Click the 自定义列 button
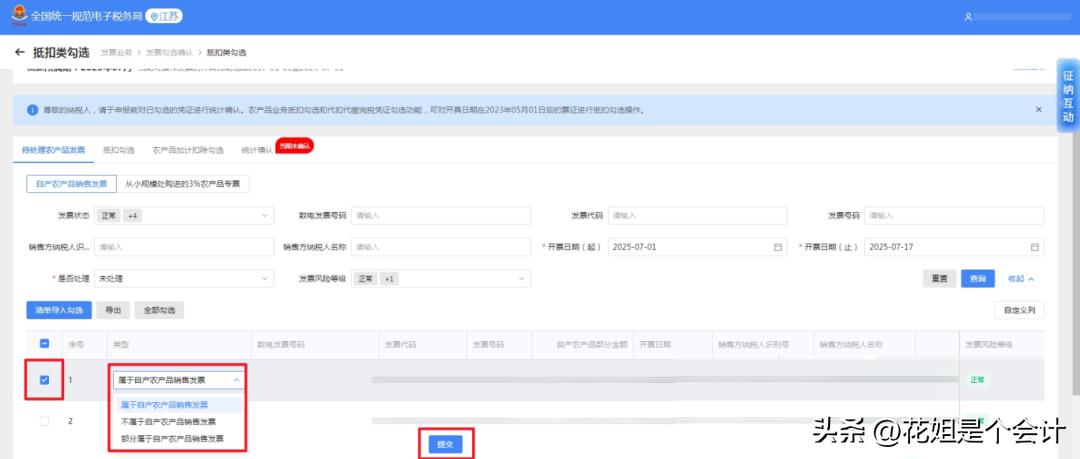Image resolution: width=1080 pixels, height=459 pixels. click(x=1019, y=311)
